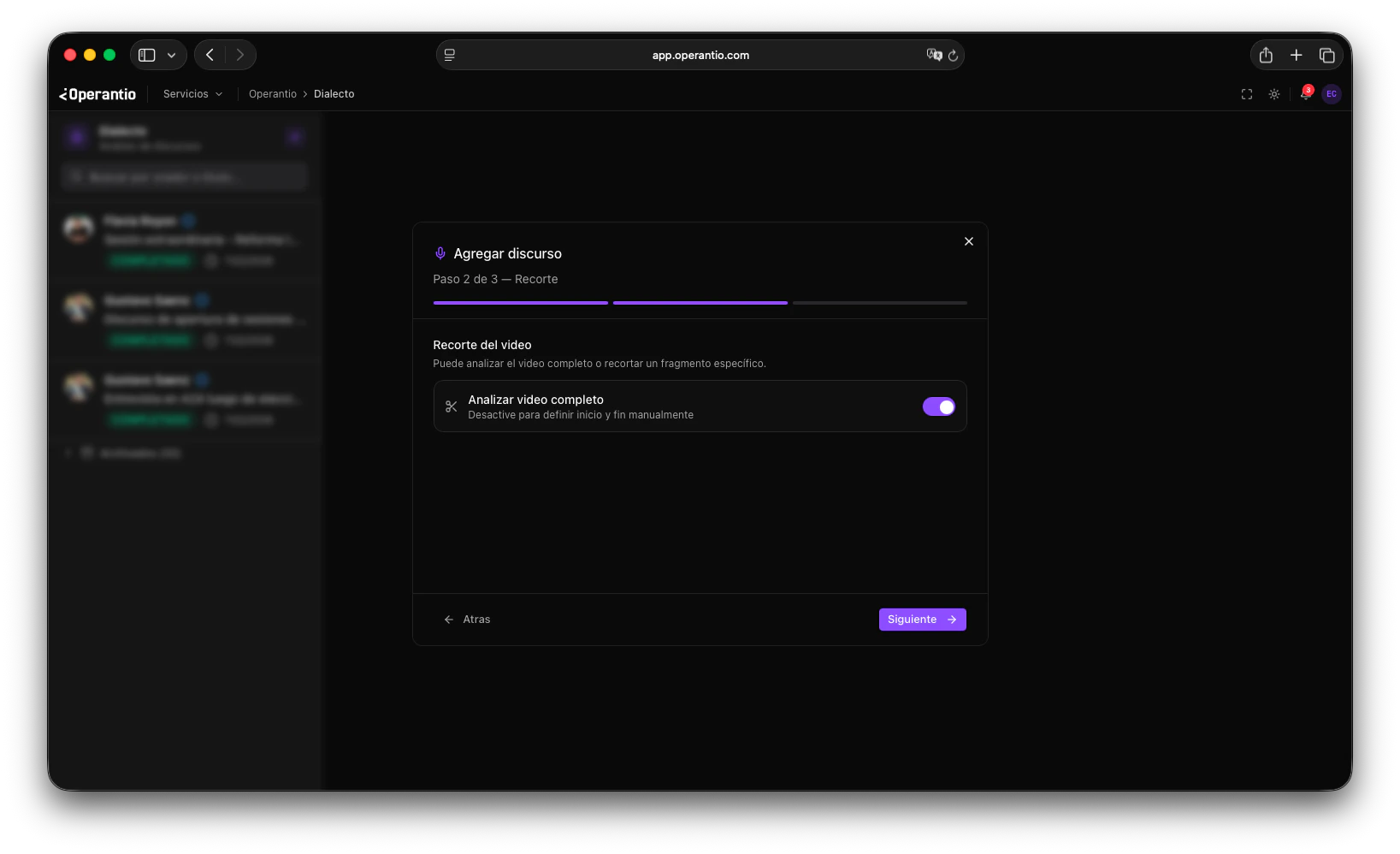This screenshot has width=1400, height=854.
Task: Open the browser sidebar dropdown chevron
Action: pos(171,54)
